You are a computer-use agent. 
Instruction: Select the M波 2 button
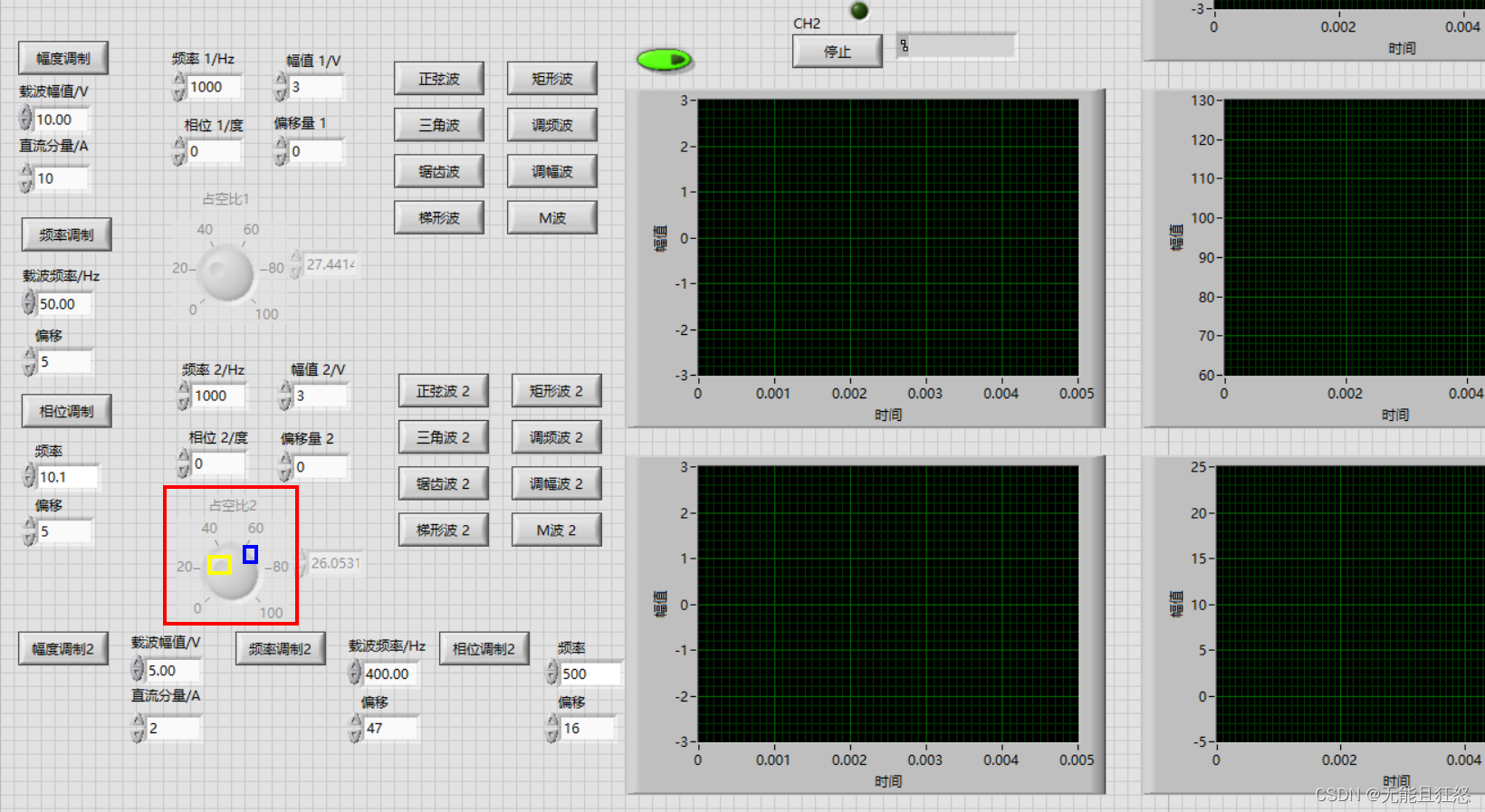[556, 530]
